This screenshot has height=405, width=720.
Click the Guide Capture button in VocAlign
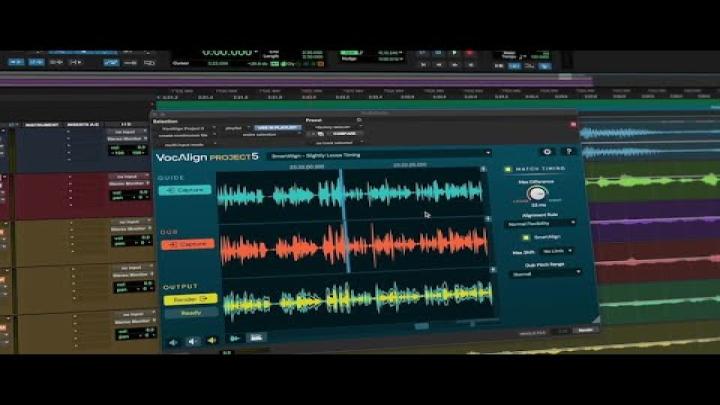pos(185,190)
